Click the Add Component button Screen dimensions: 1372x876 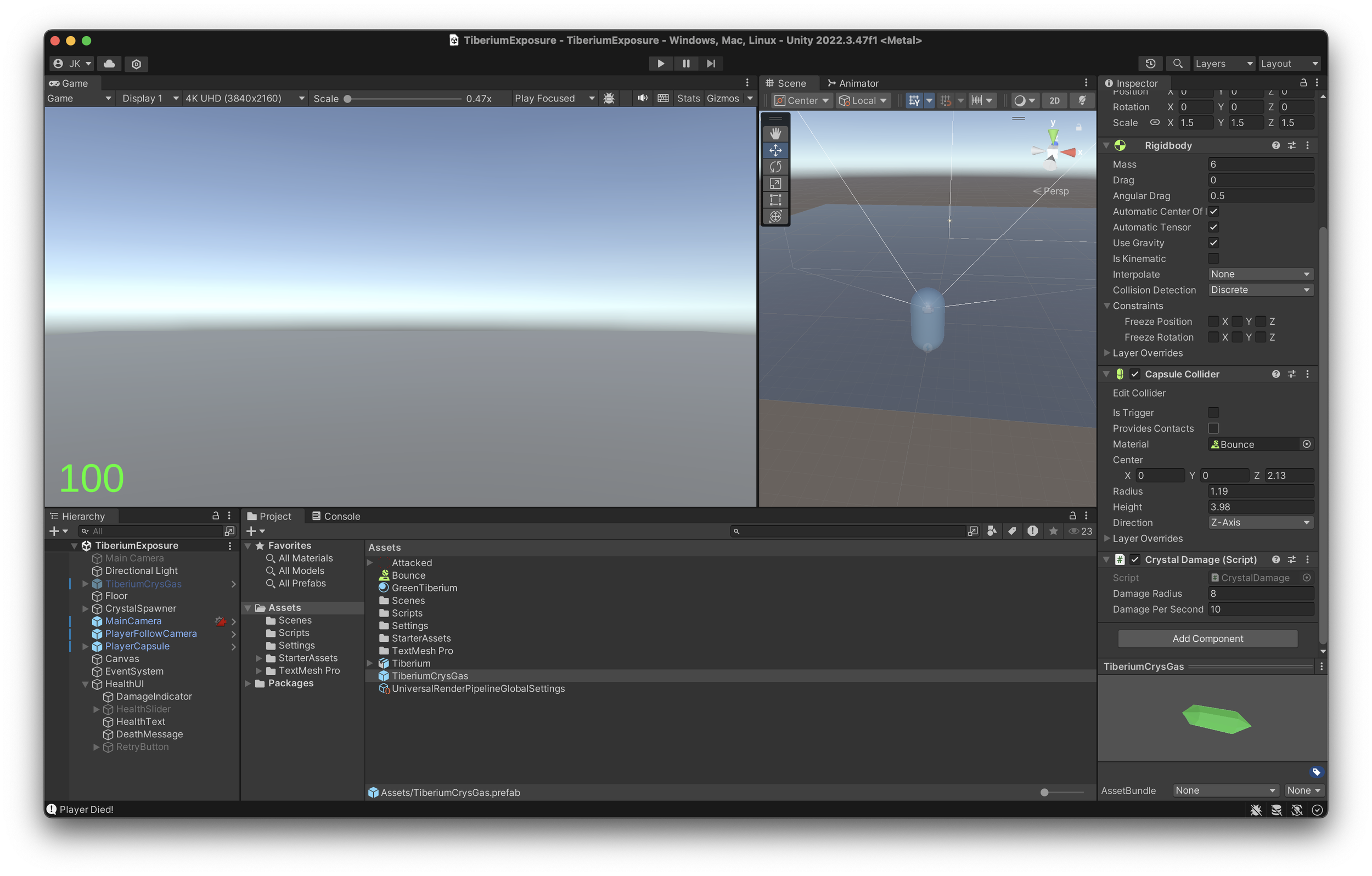click(x=1207, y=638)
